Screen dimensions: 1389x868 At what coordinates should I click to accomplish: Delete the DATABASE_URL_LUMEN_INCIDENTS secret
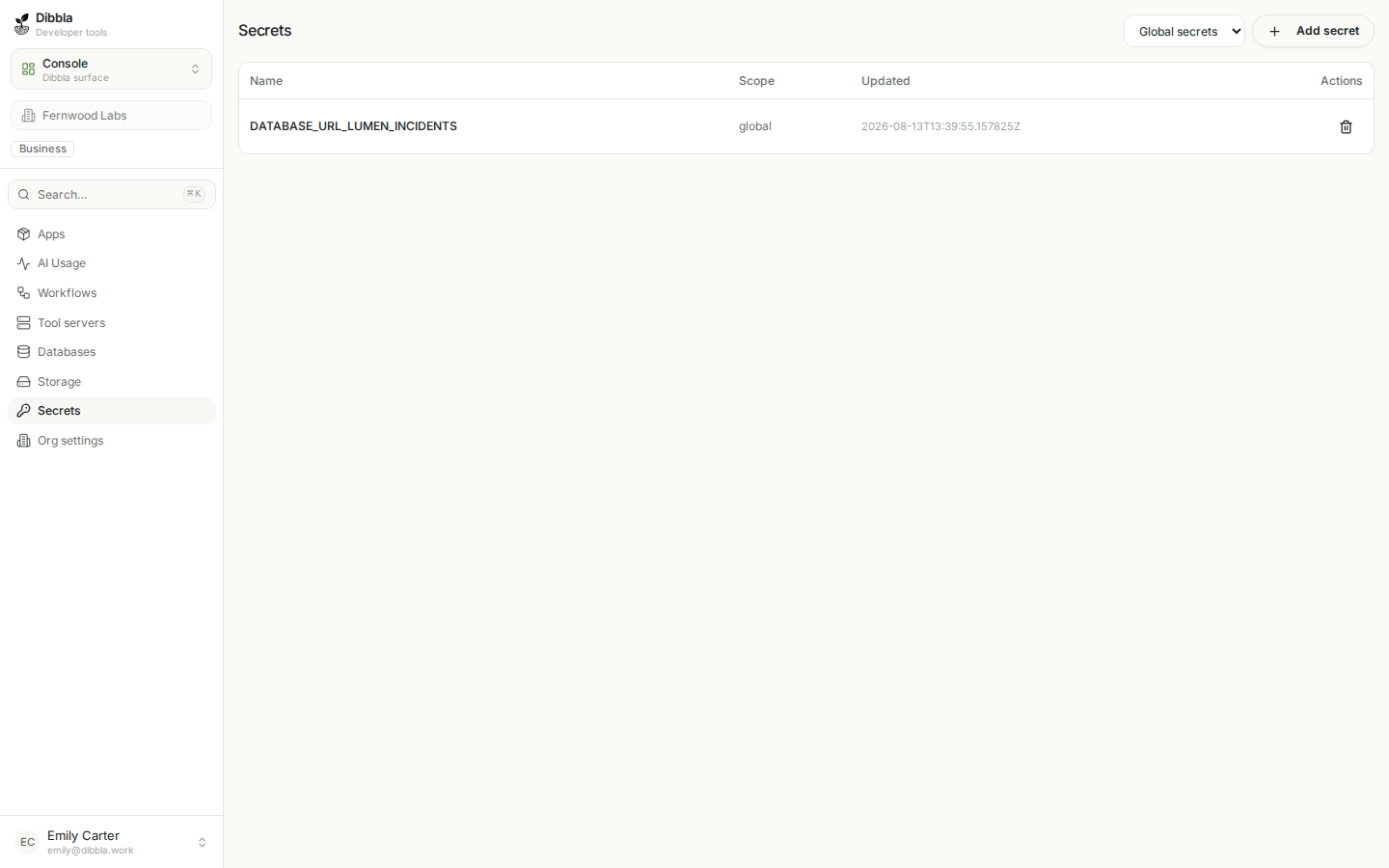1346,126
